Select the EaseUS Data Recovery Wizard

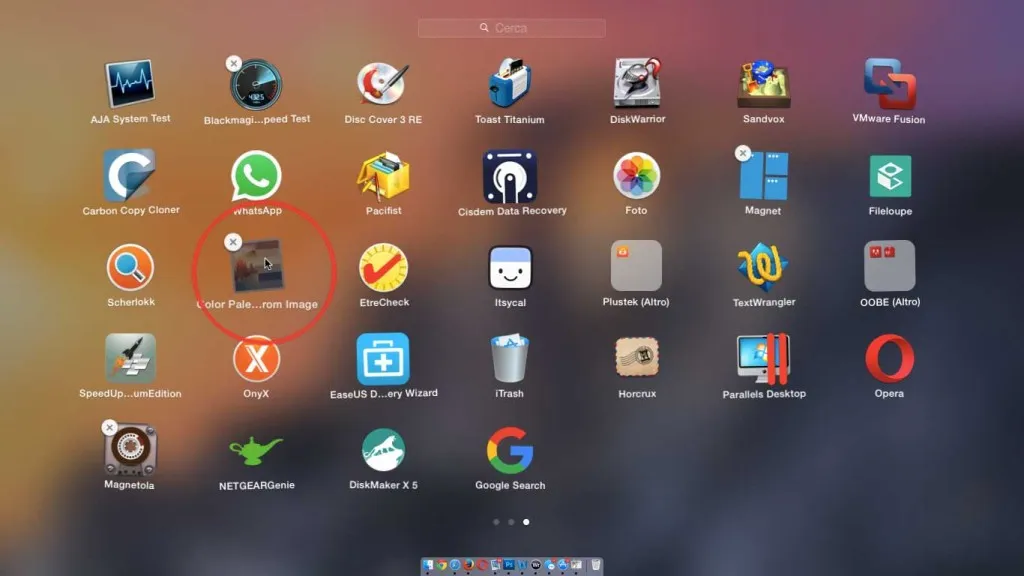[384, 361]
